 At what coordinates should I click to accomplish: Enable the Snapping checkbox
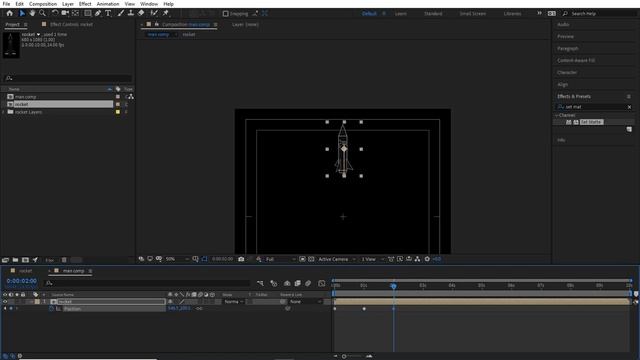[225, 13]
